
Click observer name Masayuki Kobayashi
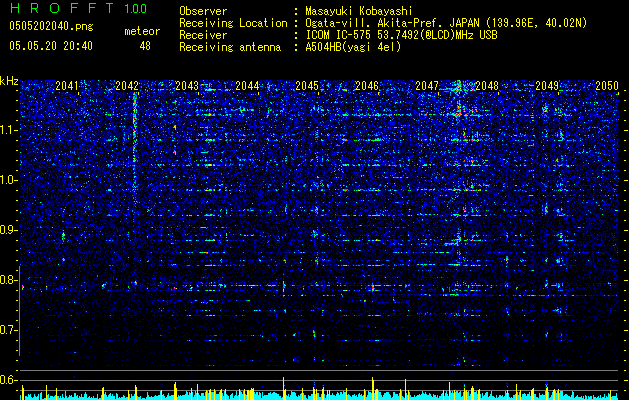pos(358,11)
